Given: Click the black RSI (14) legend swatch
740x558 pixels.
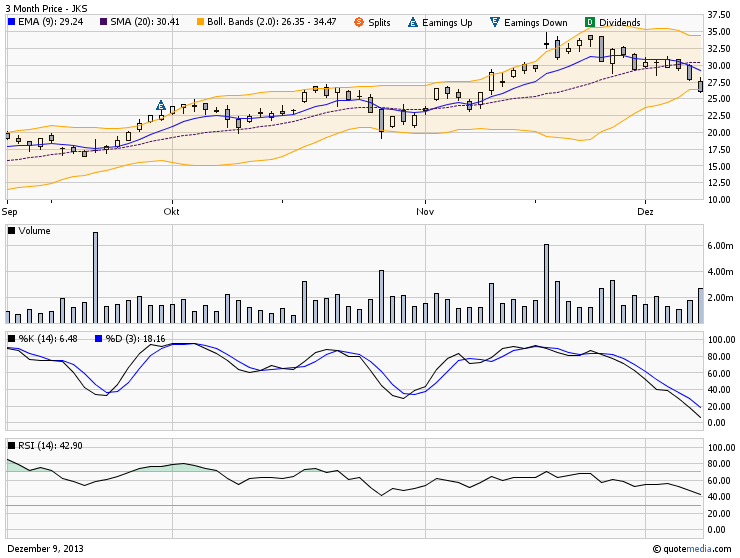Looking at the screenshot, I should [12, 446].
